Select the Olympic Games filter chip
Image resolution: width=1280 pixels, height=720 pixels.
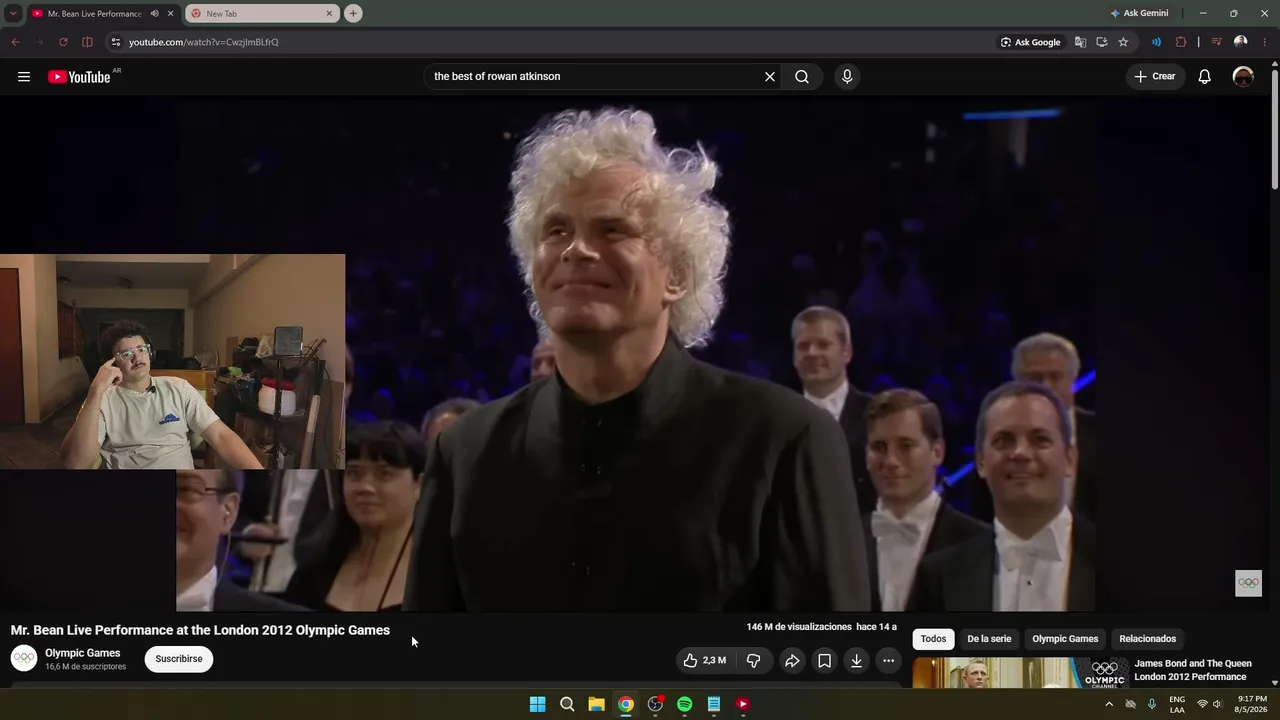[1065, 639]
